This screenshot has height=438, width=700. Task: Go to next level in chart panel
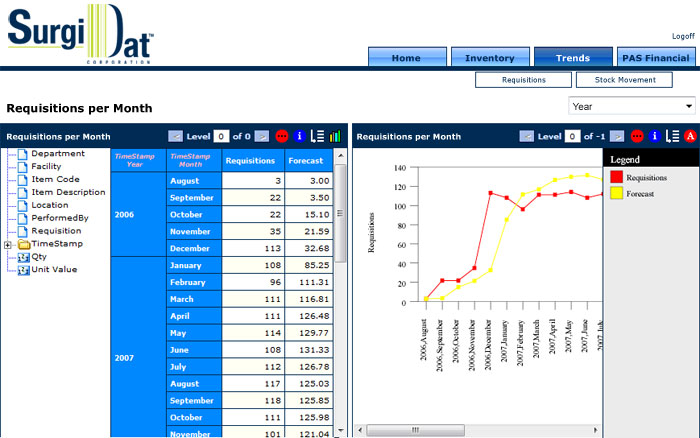[617, 136]
